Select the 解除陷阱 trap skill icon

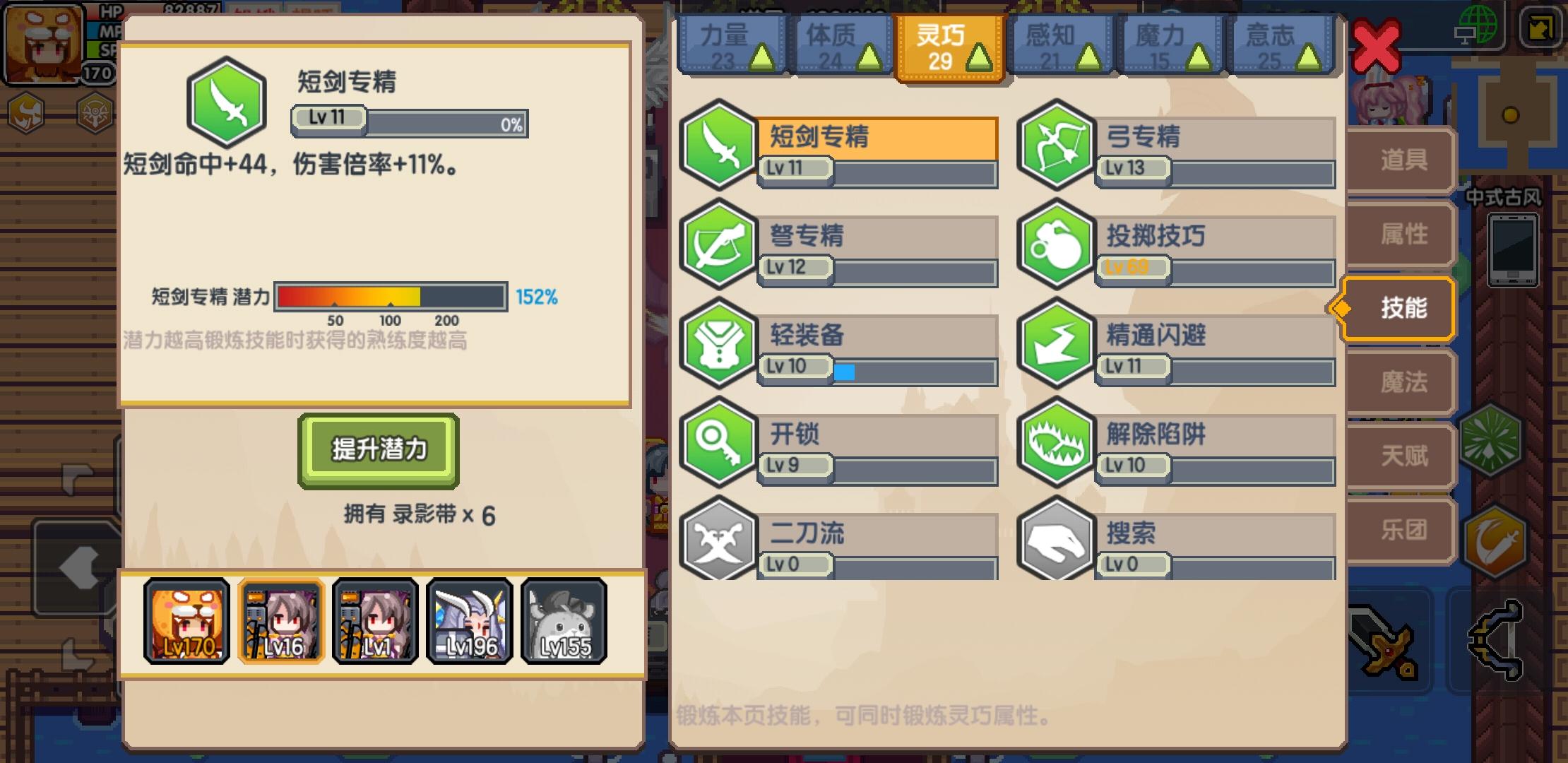click(1056, 442)
